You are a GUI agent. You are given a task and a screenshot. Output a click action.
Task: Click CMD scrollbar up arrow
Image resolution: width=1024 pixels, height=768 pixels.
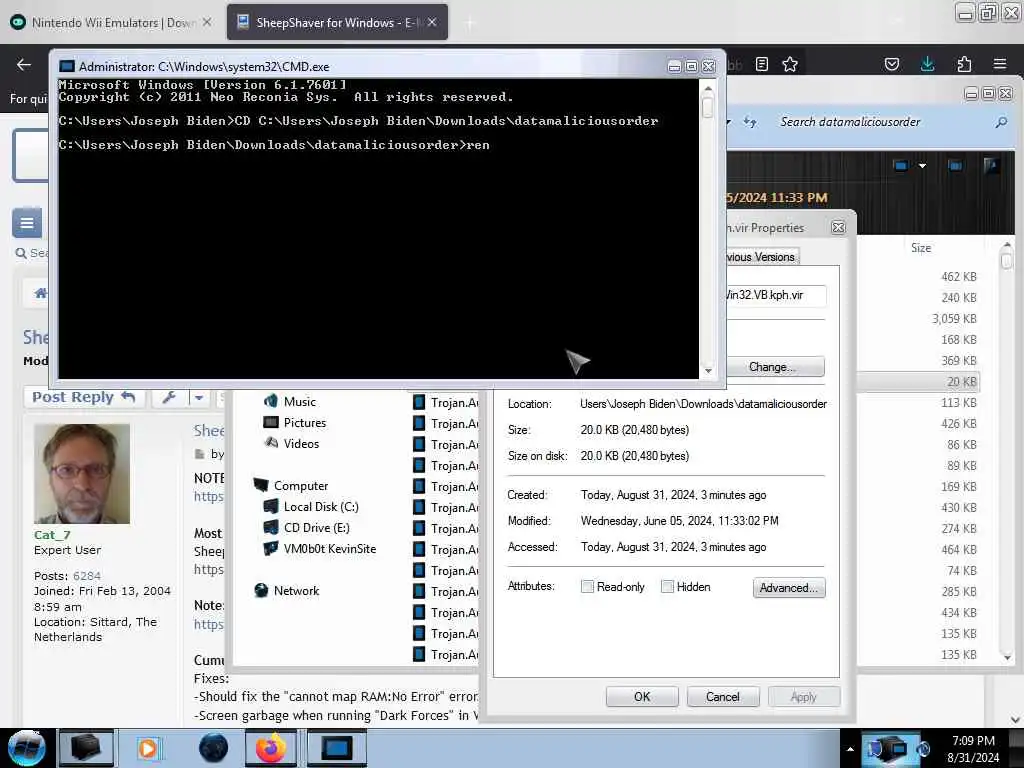[x=708, y=87]
